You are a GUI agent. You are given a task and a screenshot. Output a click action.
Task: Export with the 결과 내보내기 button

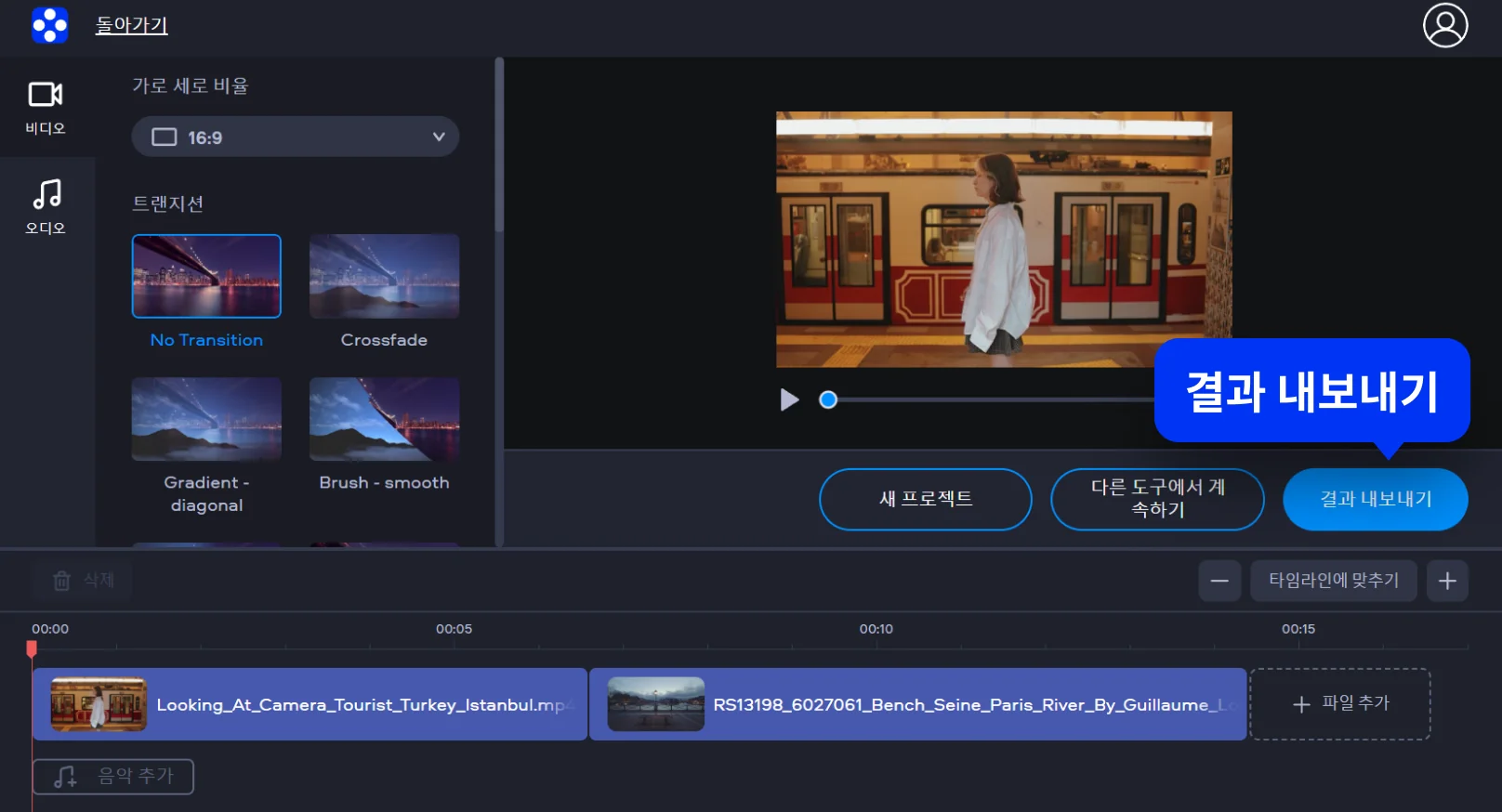point(1375,499)
